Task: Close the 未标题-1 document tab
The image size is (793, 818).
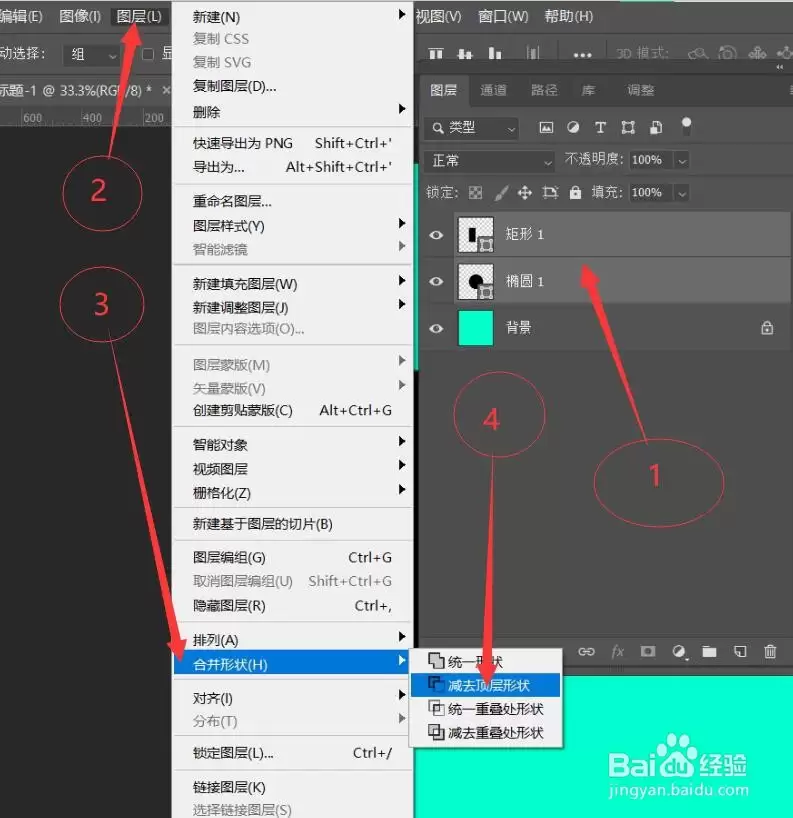Action: point(166,90)
